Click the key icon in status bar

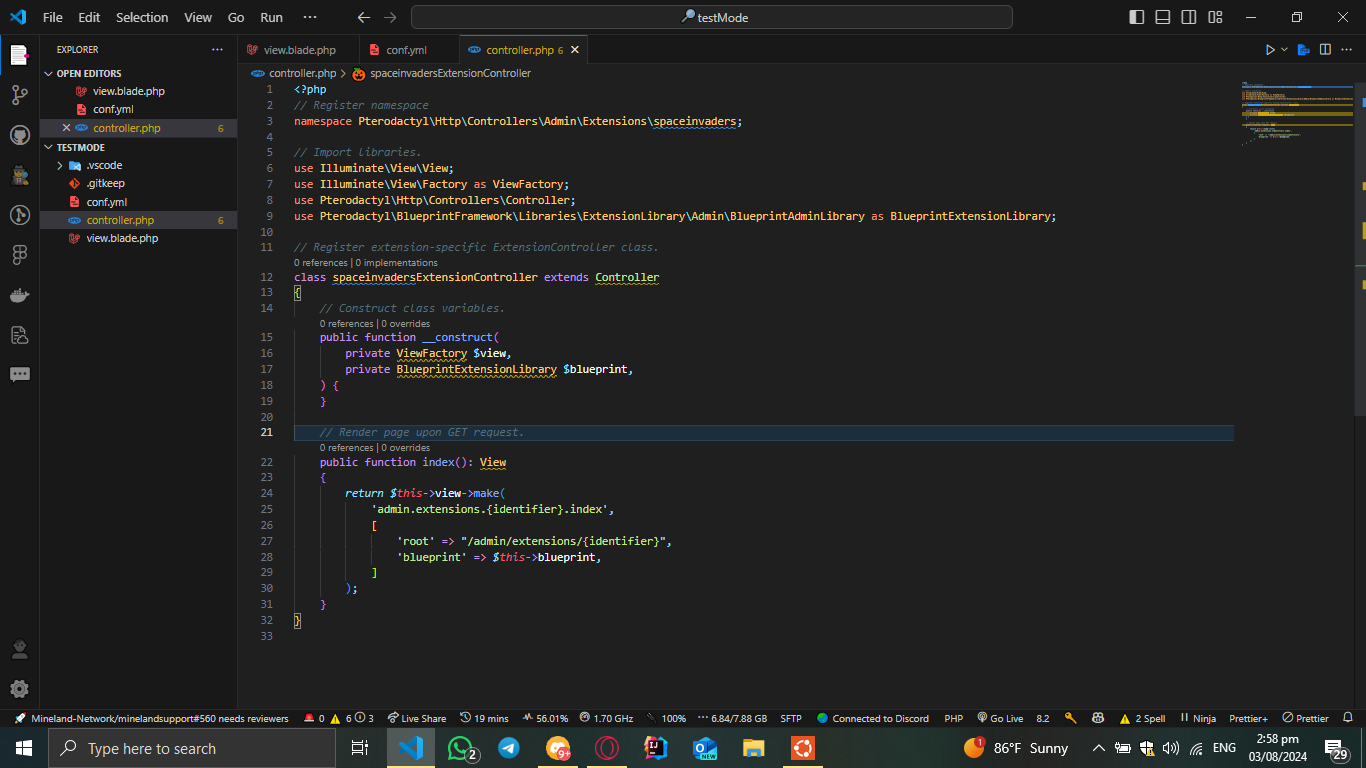1070,718
